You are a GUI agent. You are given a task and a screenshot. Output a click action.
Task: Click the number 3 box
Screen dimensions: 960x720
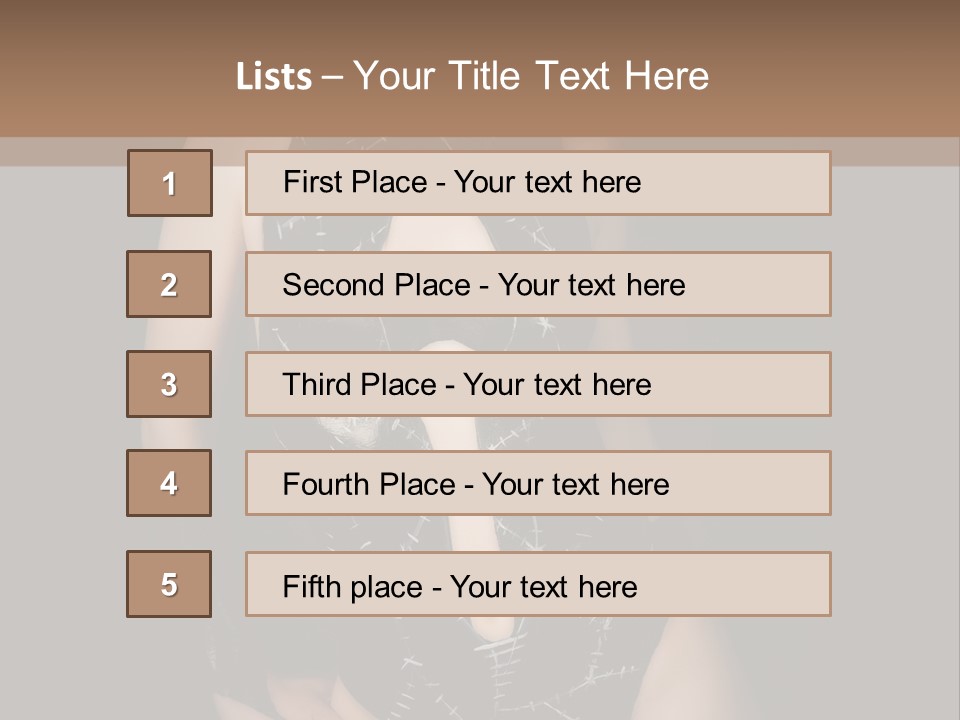pyautogui.click(x=169, y=384)
